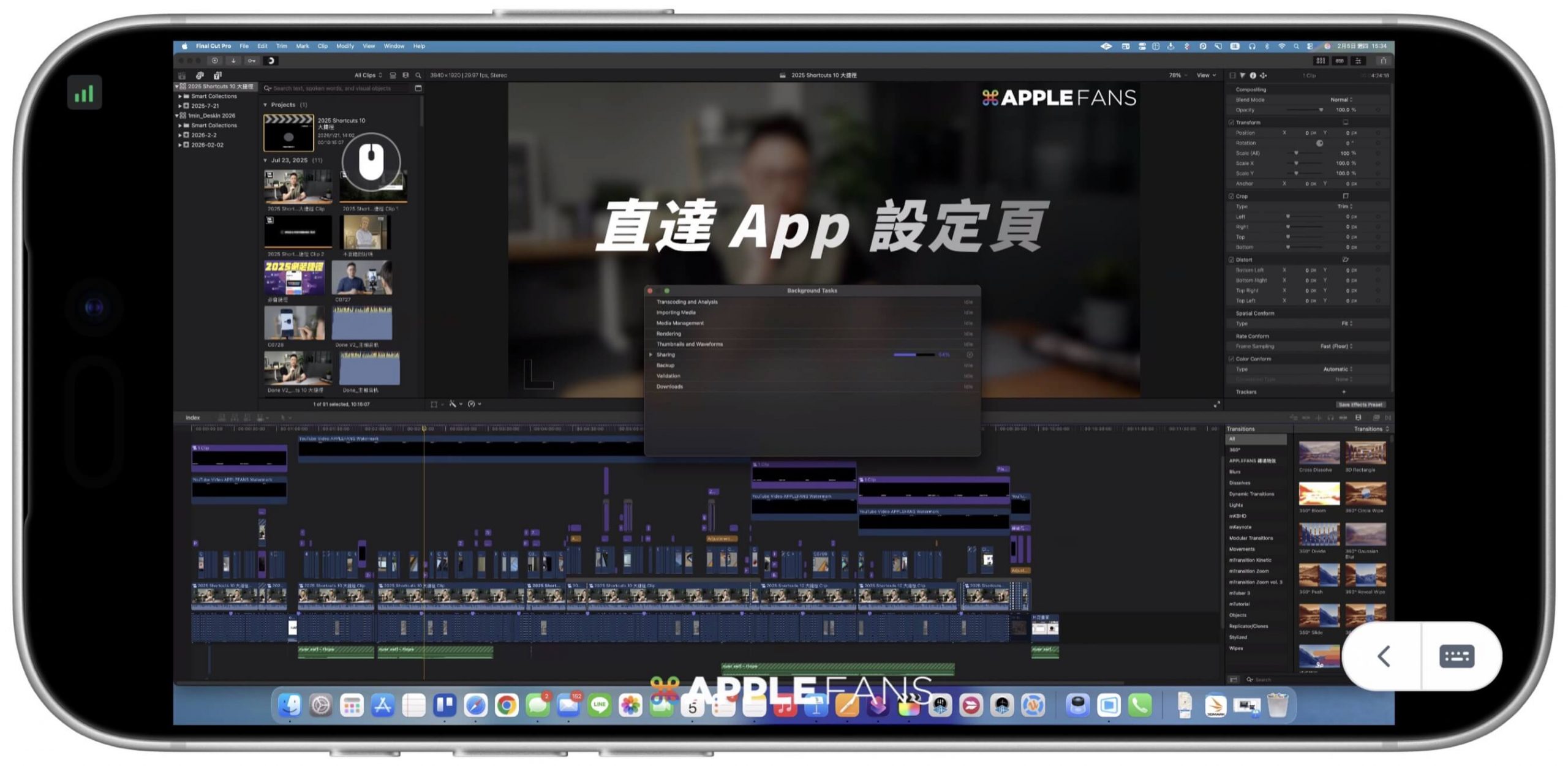This screenshot has width=1568, height=766.
Task: Disable the Transform checkbox in inspector
Action: point(1231,122)
